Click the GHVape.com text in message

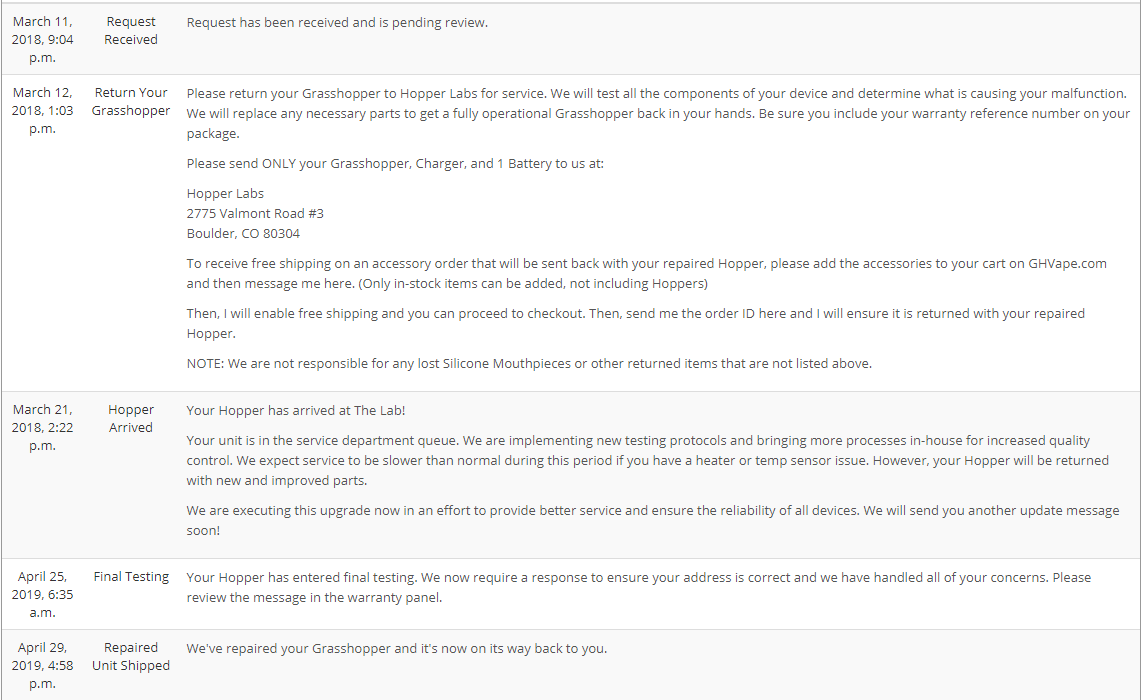(x=1067, y=263)
